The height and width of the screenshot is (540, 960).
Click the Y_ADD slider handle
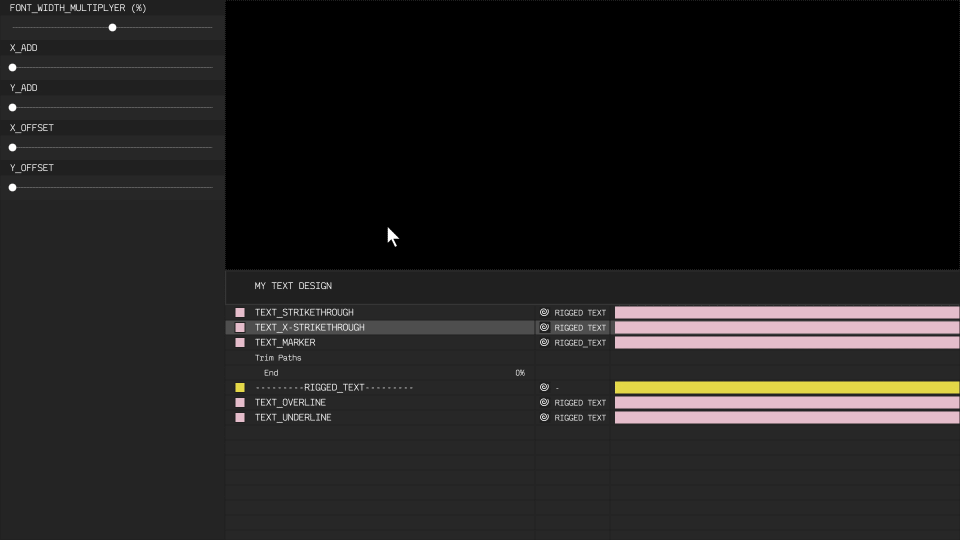12,108
